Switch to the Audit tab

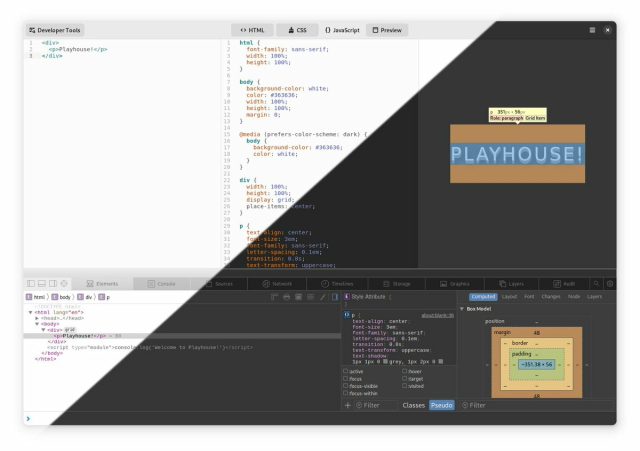point(564,284)
